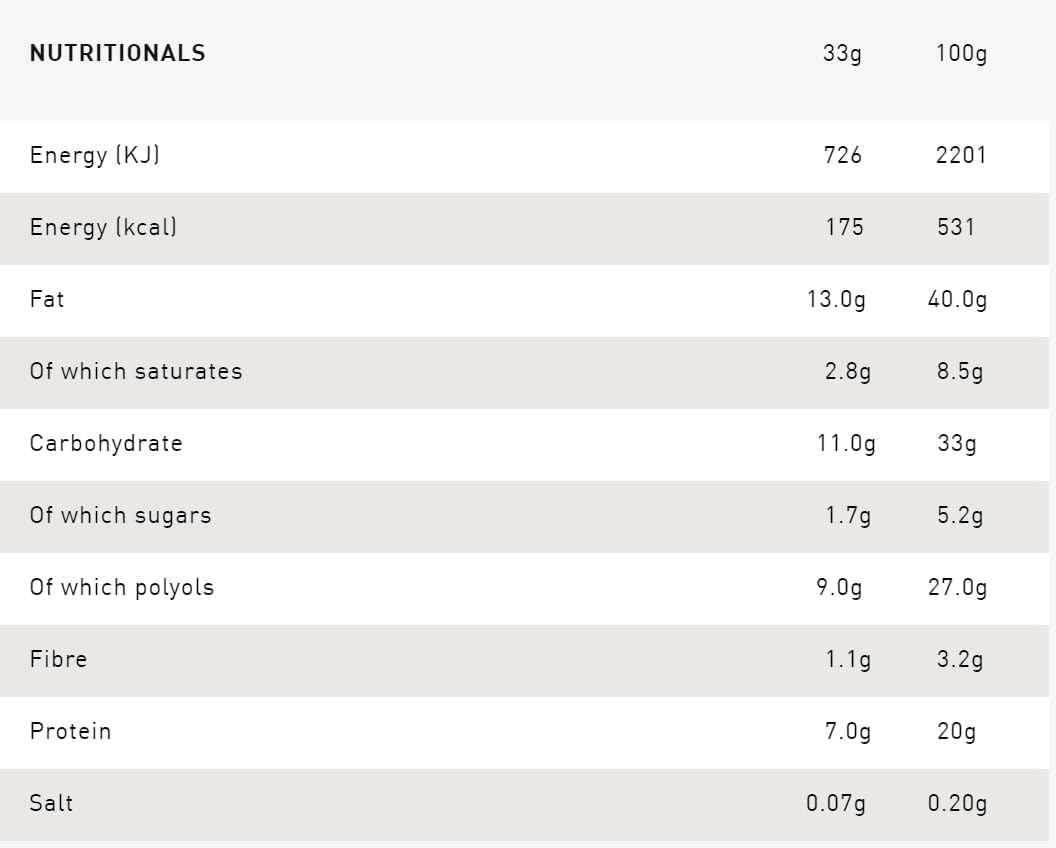
Task: Click the Fat row label
Action: [47, 299]
